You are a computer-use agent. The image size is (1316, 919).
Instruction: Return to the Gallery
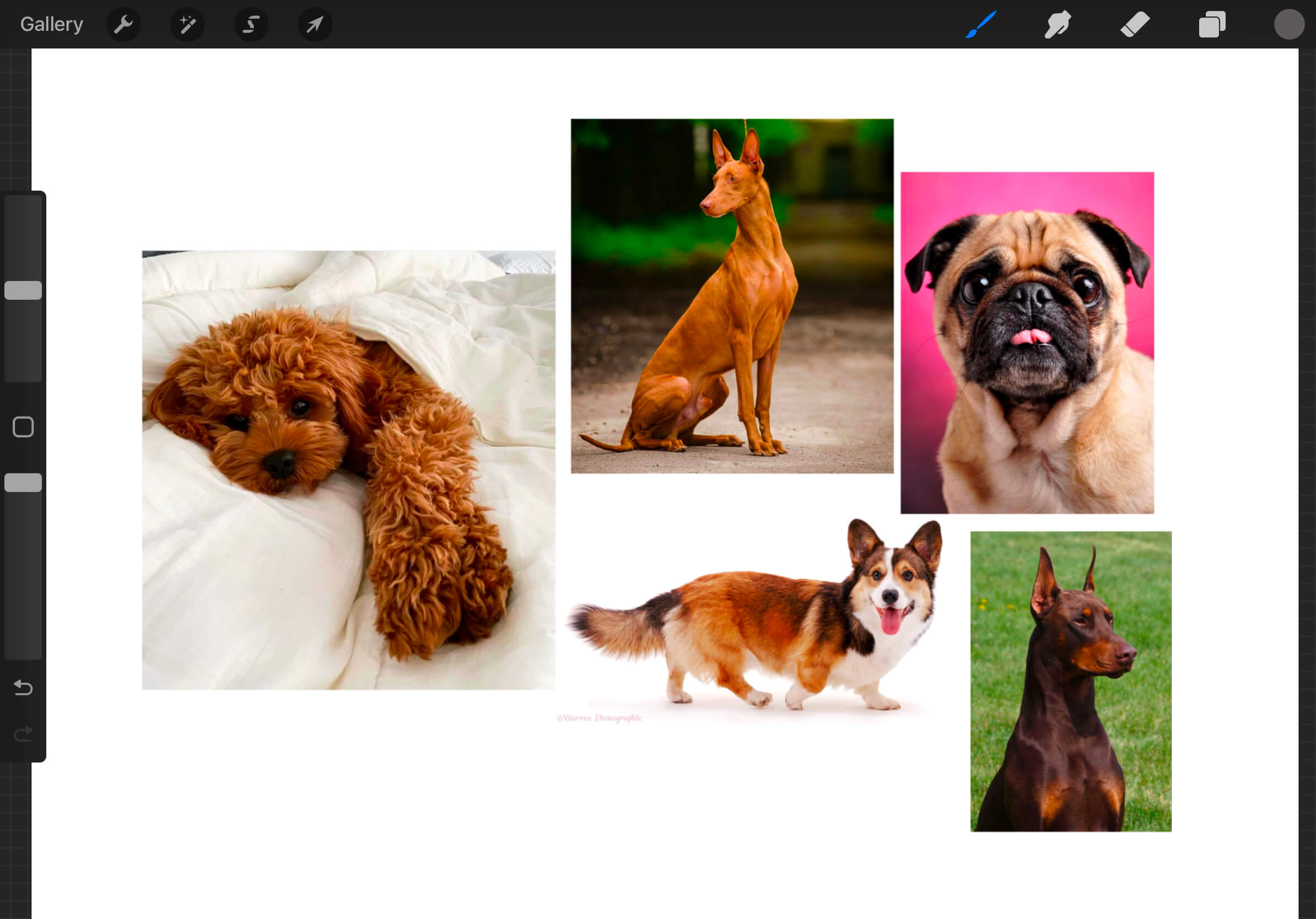coord(51,24)
